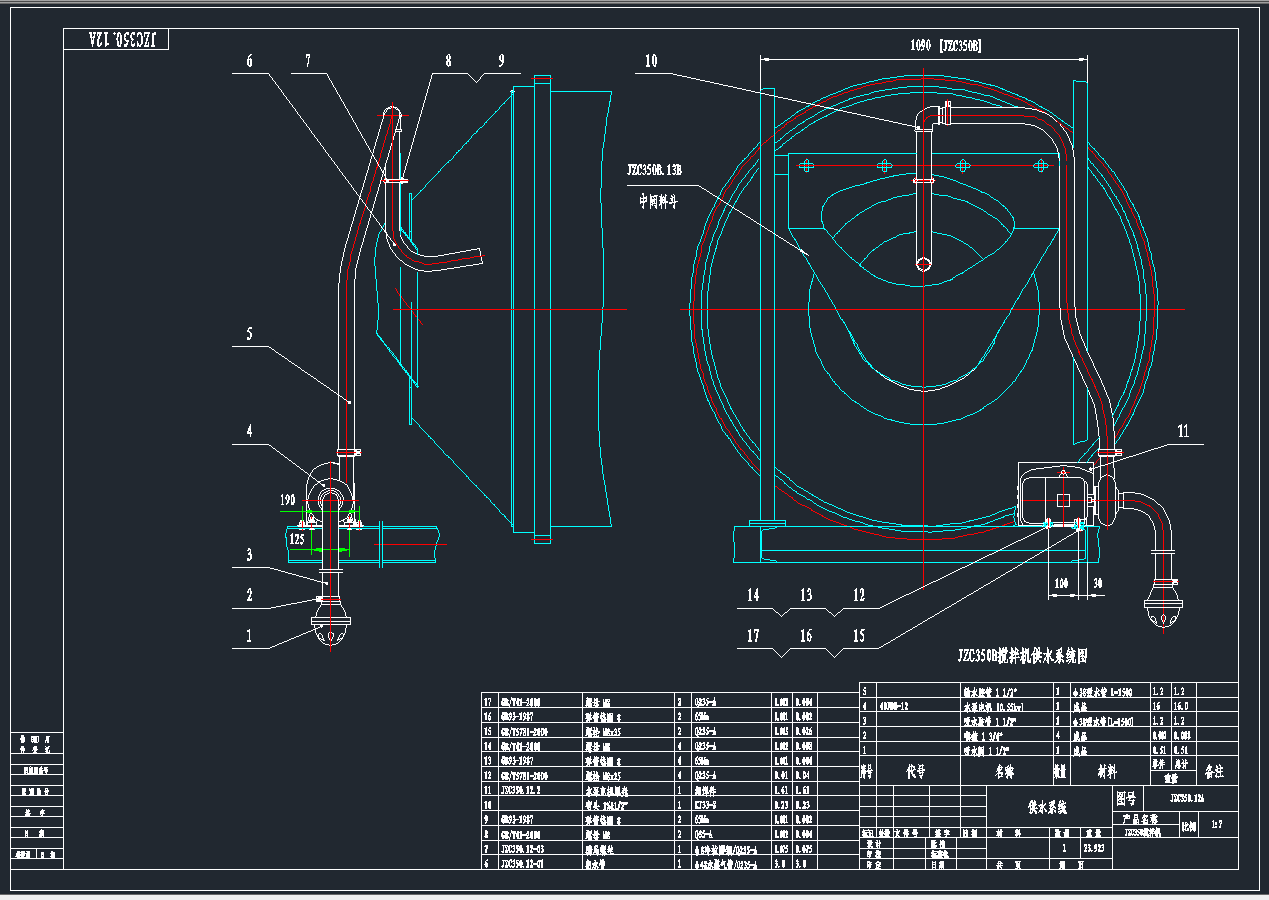This screenshot has width=1269, height=900.
Task: Select the 23.923 weight value
Action: (x=1095, y=848)
